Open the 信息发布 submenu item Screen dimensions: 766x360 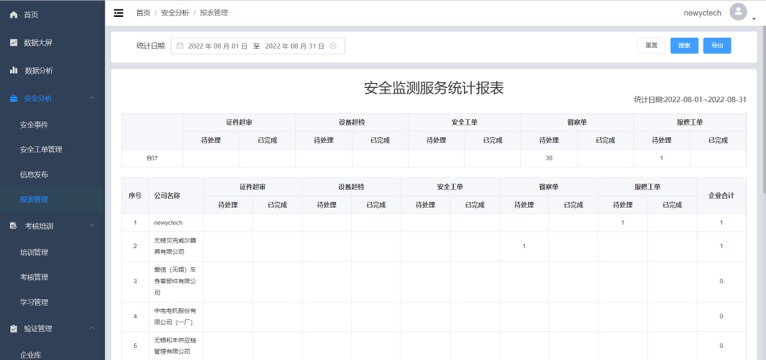point(52,174)
